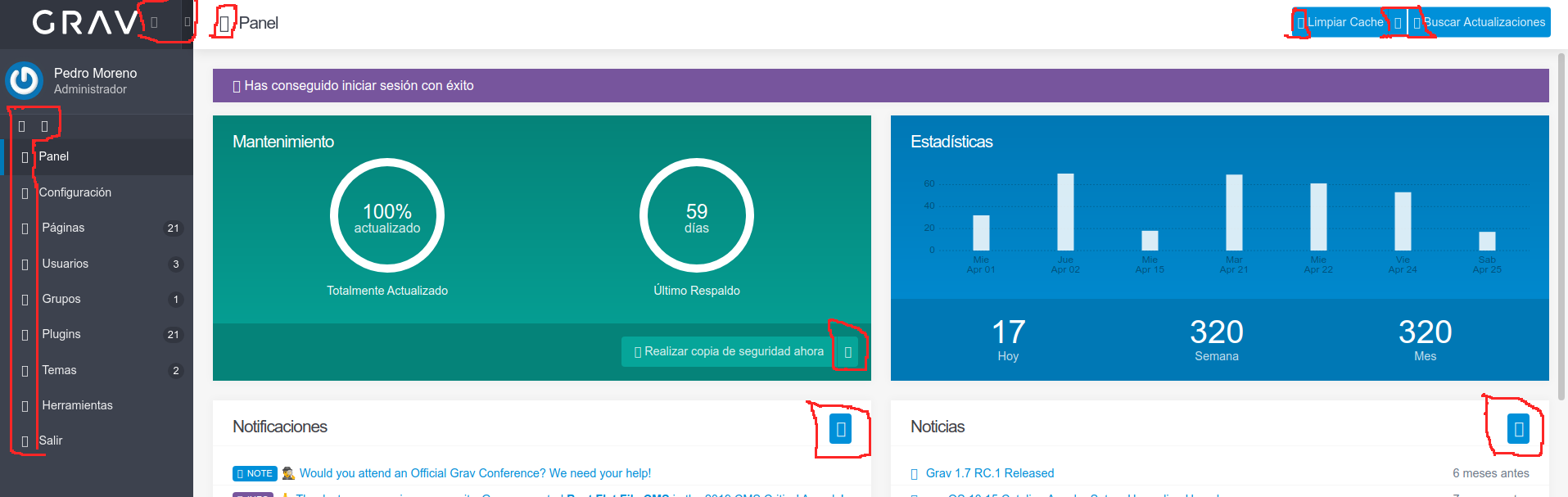The width and height of the screenshot is (1568, 497).
Task: Click the '6 meses antes' text
Action: pyautogui.click(x=1490, y=473)
